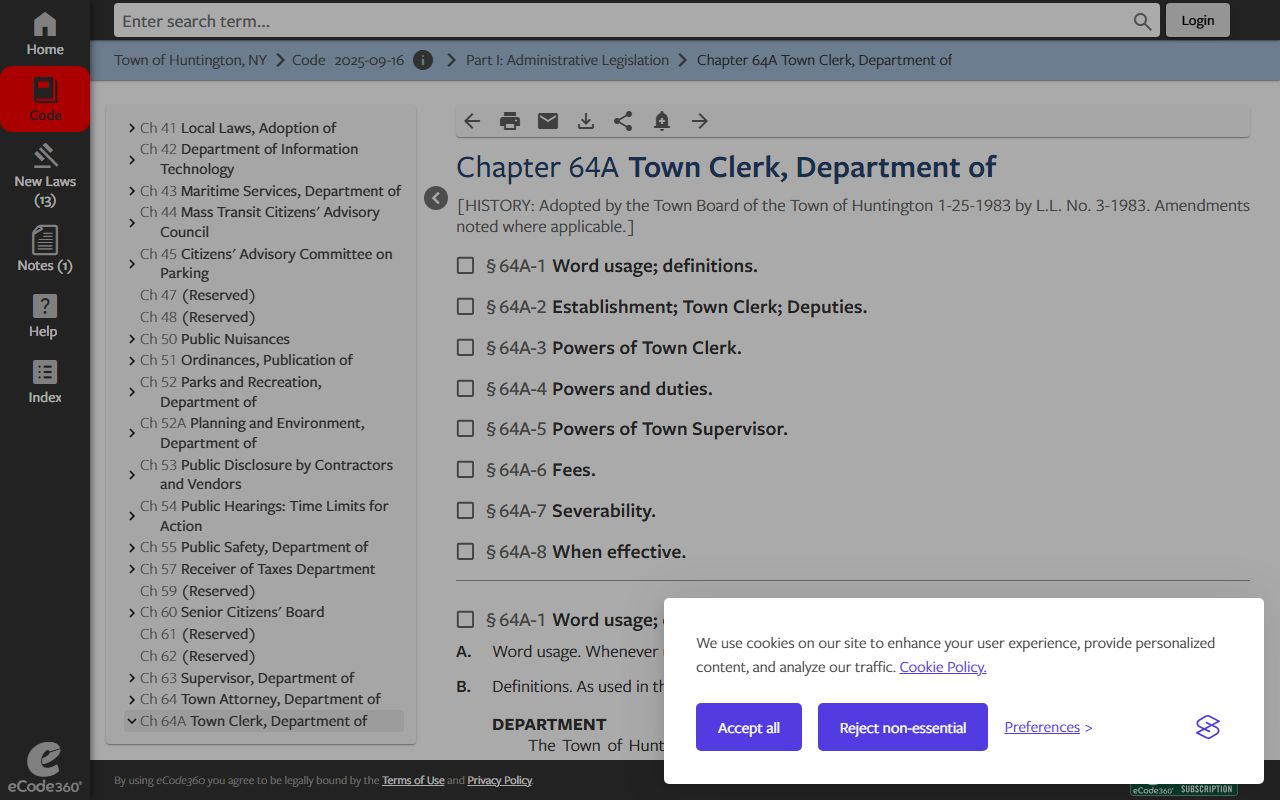This screenshot has width=1280, height=800.
Task: Email the chapter via envelope icon
Action: (x=548, y=121)
